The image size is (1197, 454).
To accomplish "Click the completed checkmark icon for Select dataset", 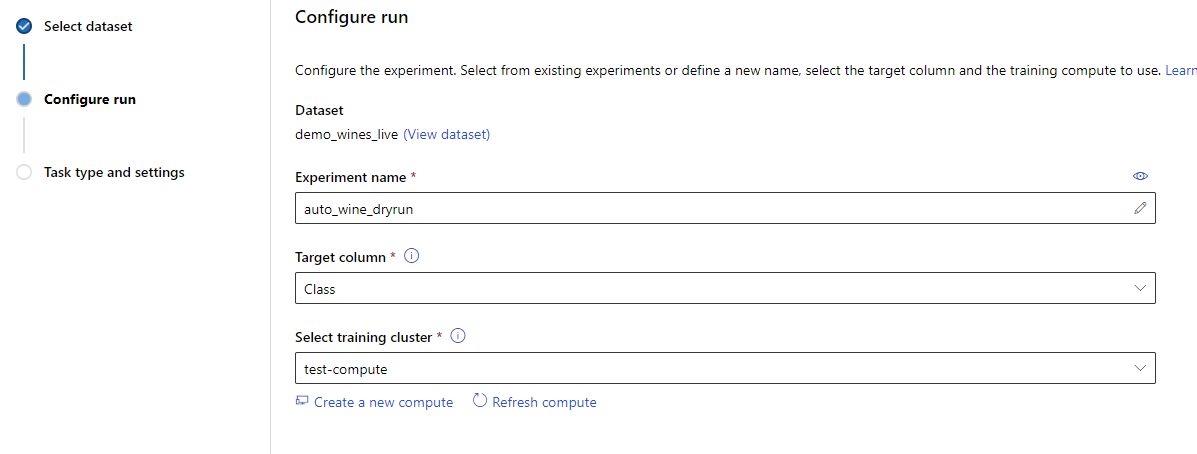I will [x=25, y=27].
